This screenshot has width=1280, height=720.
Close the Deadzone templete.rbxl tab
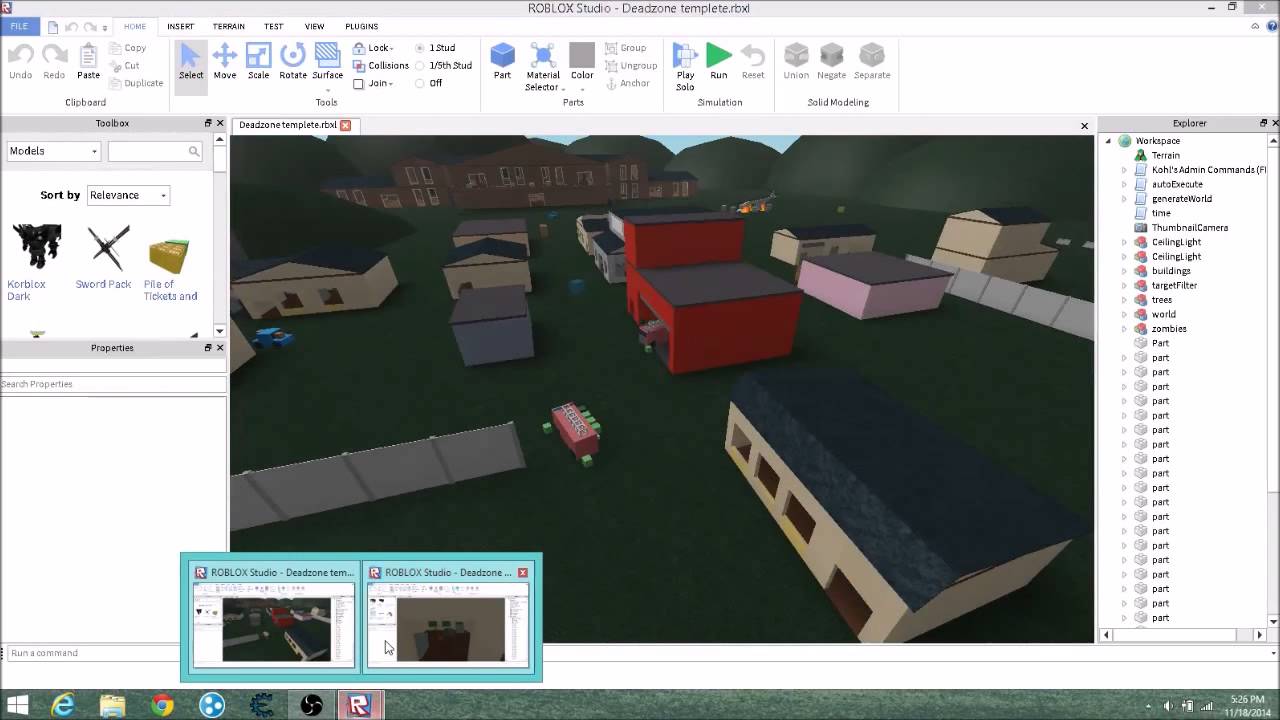[x=345, y=125]
